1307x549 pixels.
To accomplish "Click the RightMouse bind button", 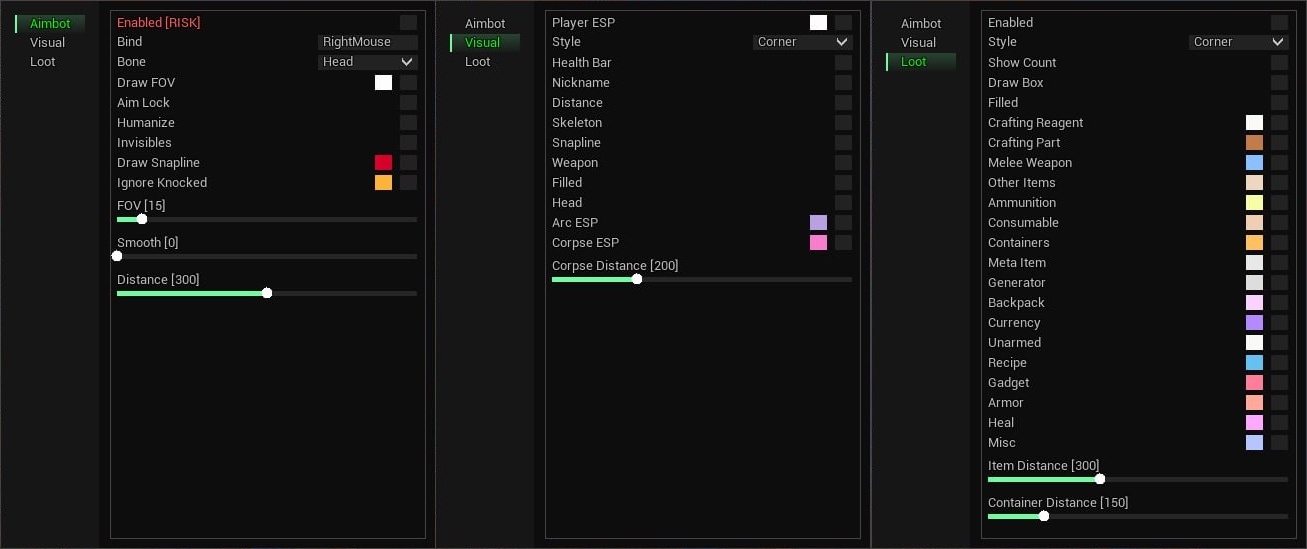I will tap(367, 42).
